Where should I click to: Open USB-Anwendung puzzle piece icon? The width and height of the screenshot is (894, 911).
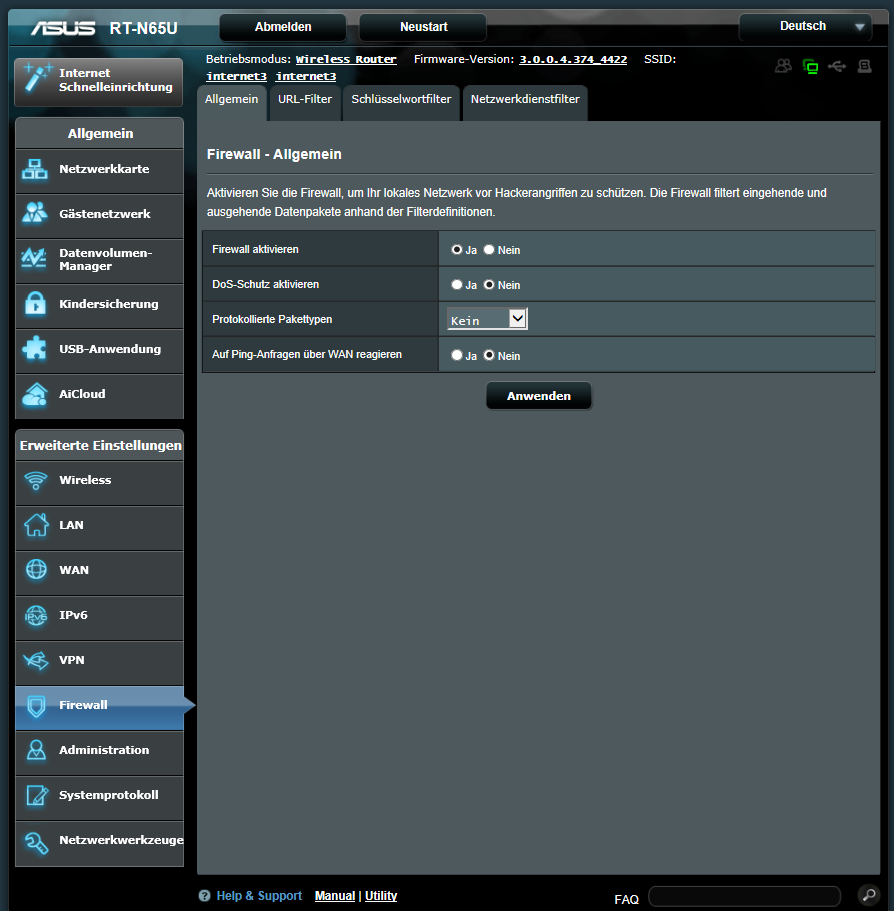tap(35, 349)
